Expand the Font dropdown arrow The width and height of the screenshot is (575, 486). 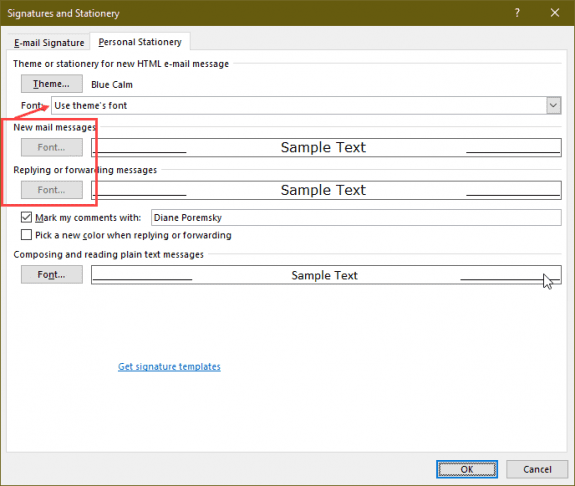tap(553, 106)
